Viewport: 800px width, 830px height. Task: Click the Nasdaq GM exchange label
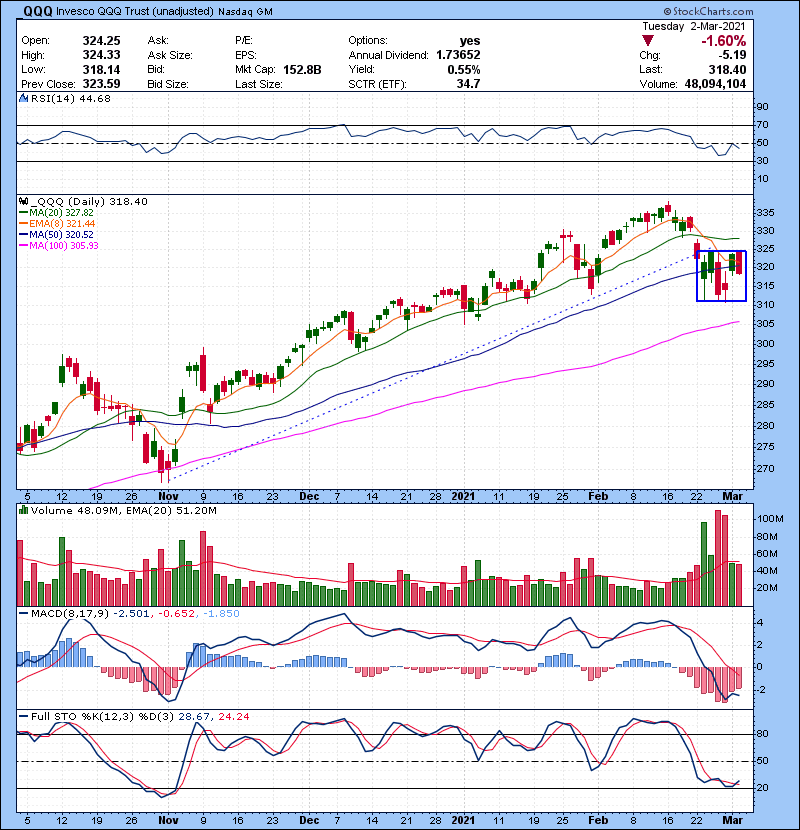(x=246, y=12)
